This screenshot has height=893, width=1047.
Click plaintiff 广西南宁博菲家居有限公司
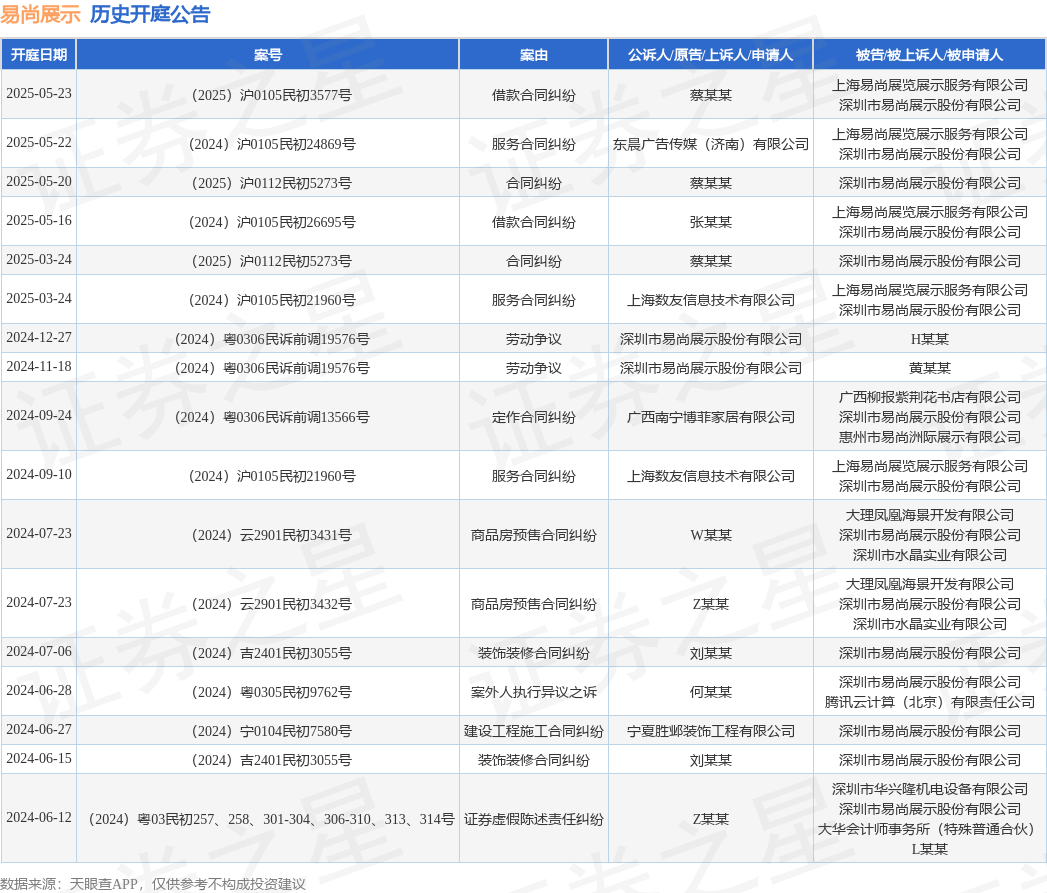710,417
